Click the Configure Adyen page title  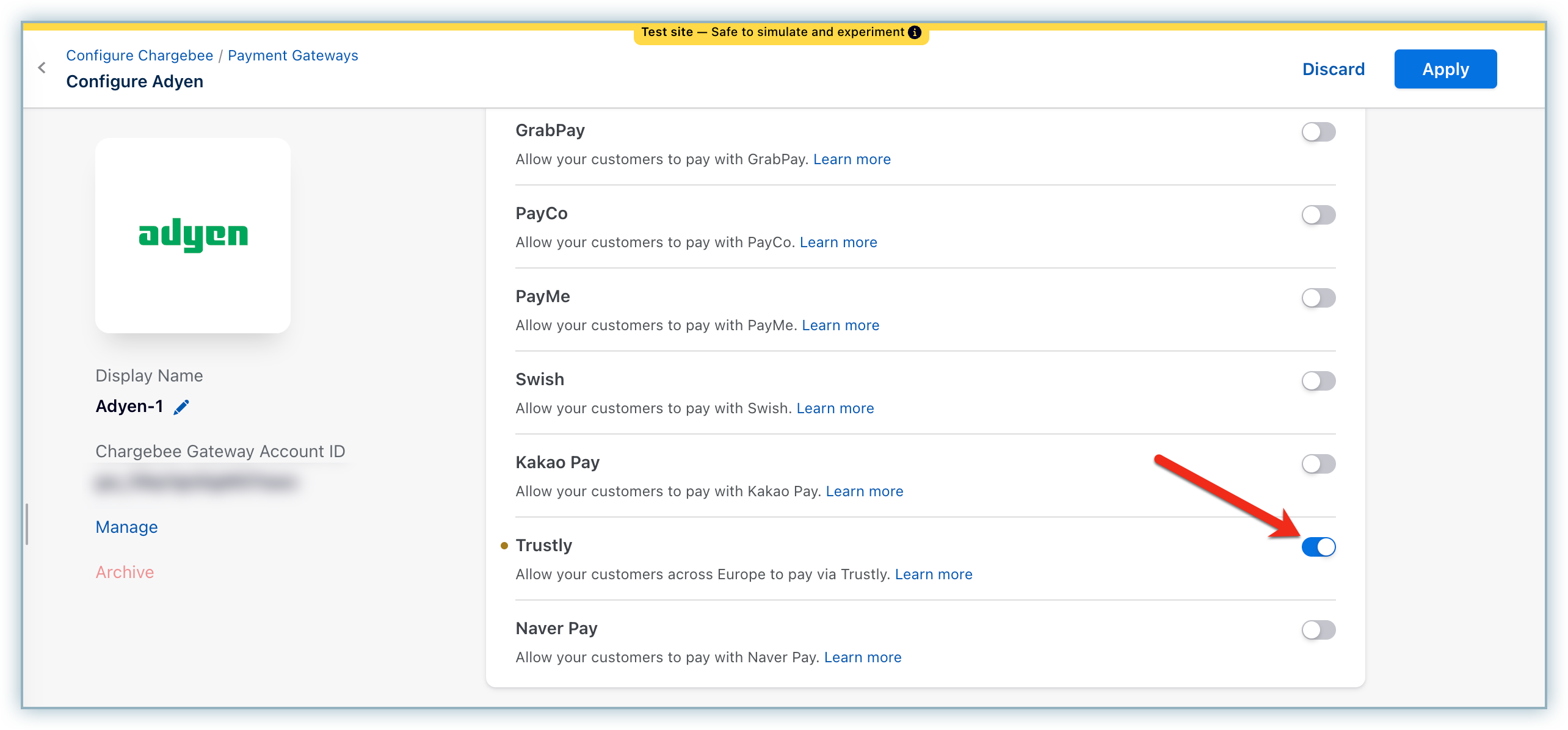click(x=135, y=82)
